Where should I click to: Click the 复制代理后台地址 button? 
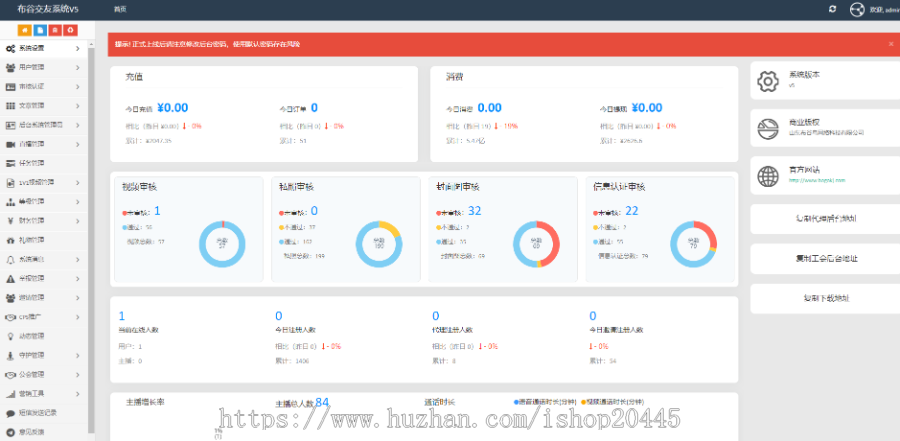pyautogui.click(x=827, y=219)
